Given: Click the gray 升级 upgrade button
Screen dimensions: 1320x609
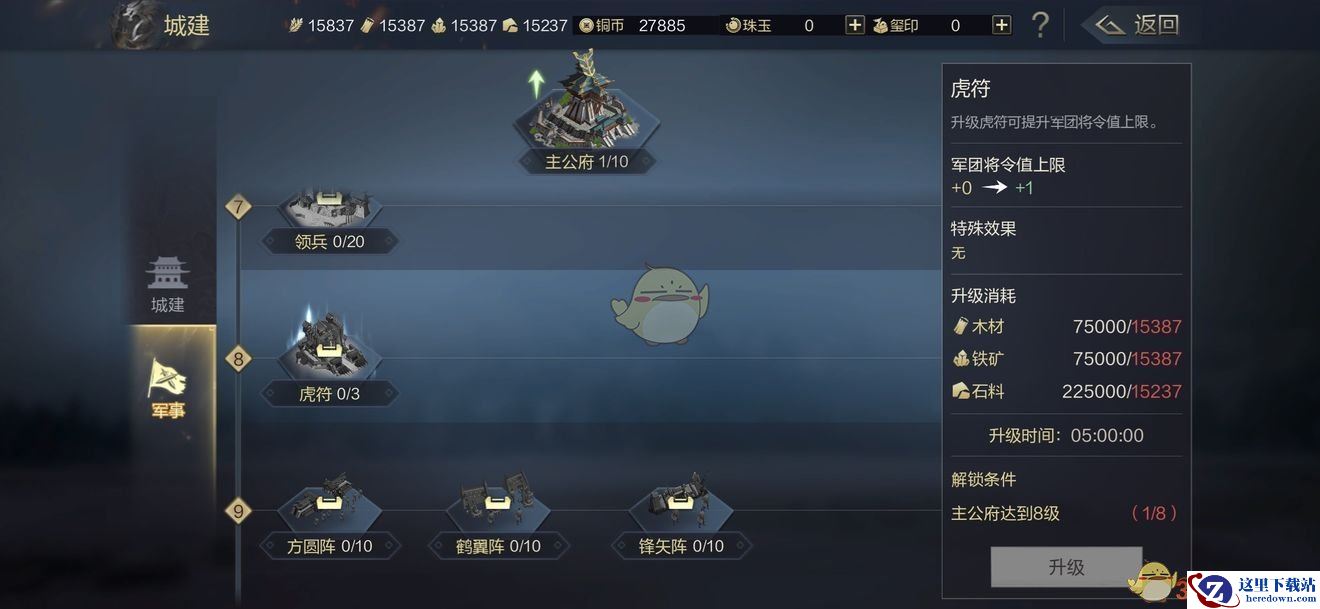Looking at the screenshot, I should (x=1066, y=567).
